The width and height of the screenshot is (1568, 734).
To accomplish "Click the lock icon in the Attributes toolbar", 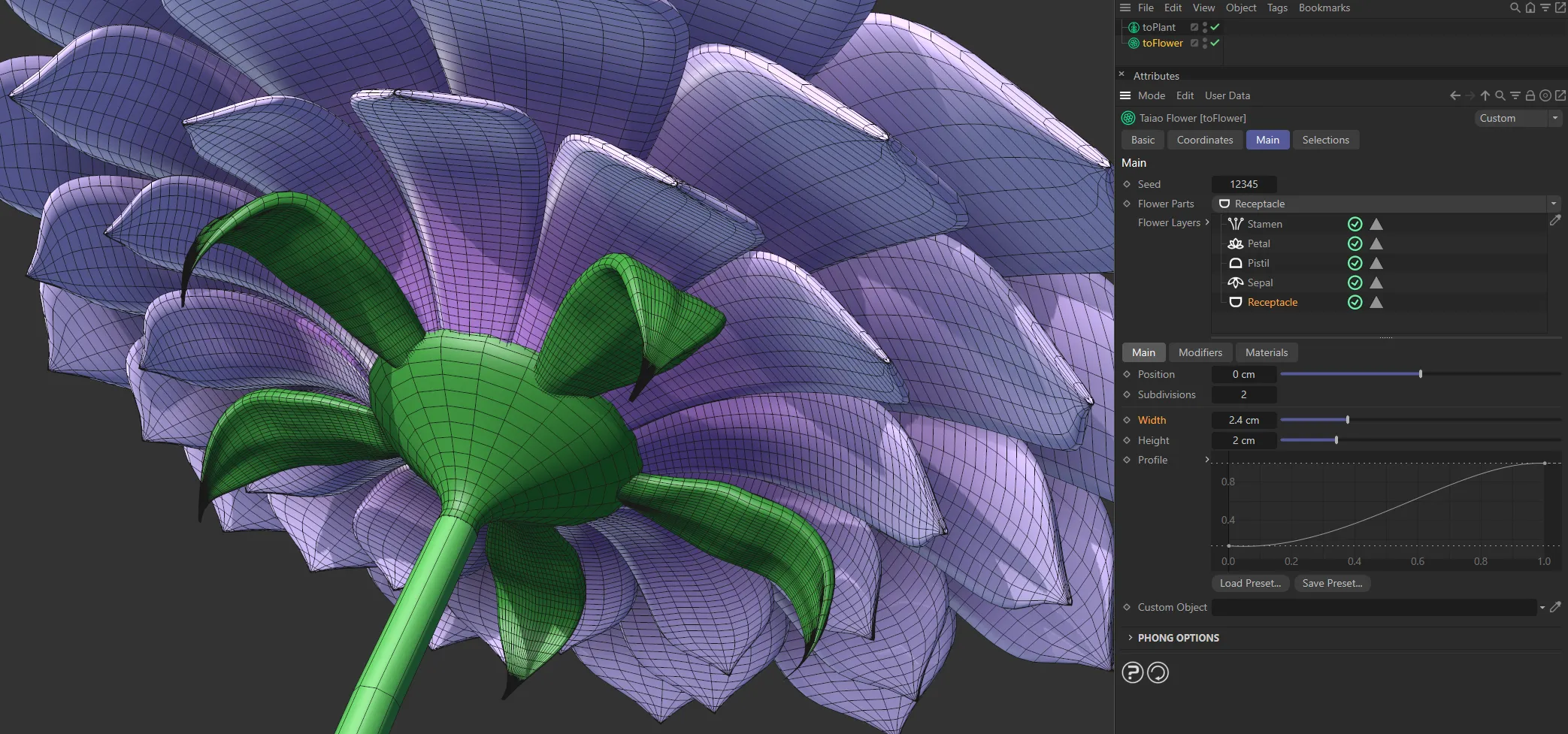I will 1530,95.
